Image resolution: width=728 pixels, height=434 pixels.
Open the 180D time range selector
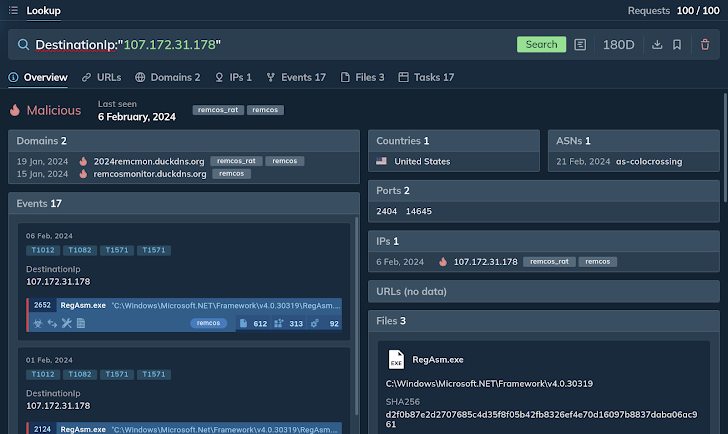618,45
